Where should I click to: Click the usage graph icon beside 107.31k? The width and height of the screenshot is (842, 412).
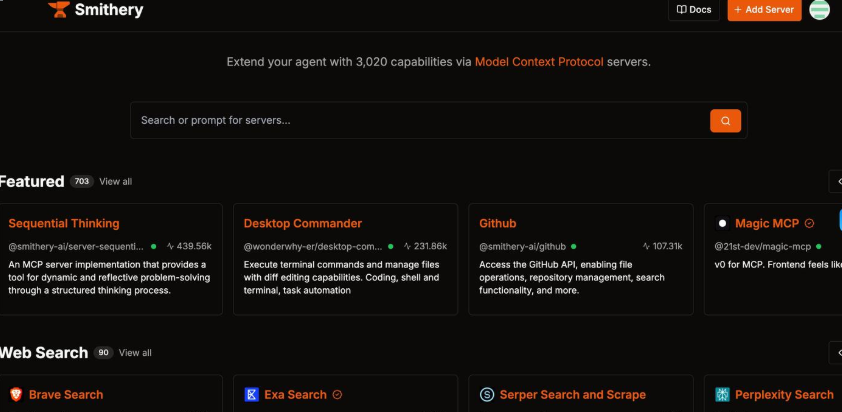click(647, 247)
